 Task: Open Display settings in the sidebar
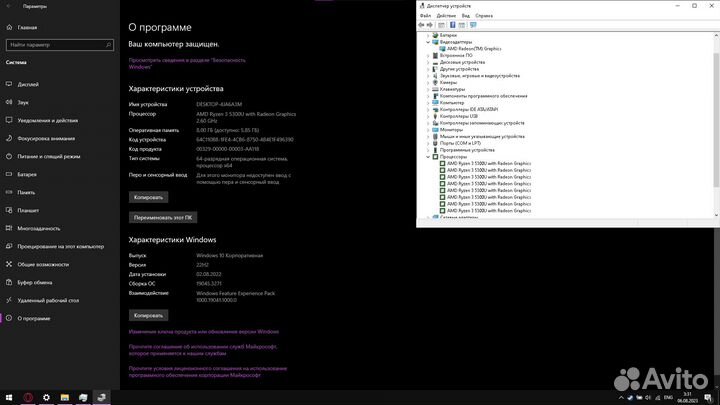tap(28, 84)
